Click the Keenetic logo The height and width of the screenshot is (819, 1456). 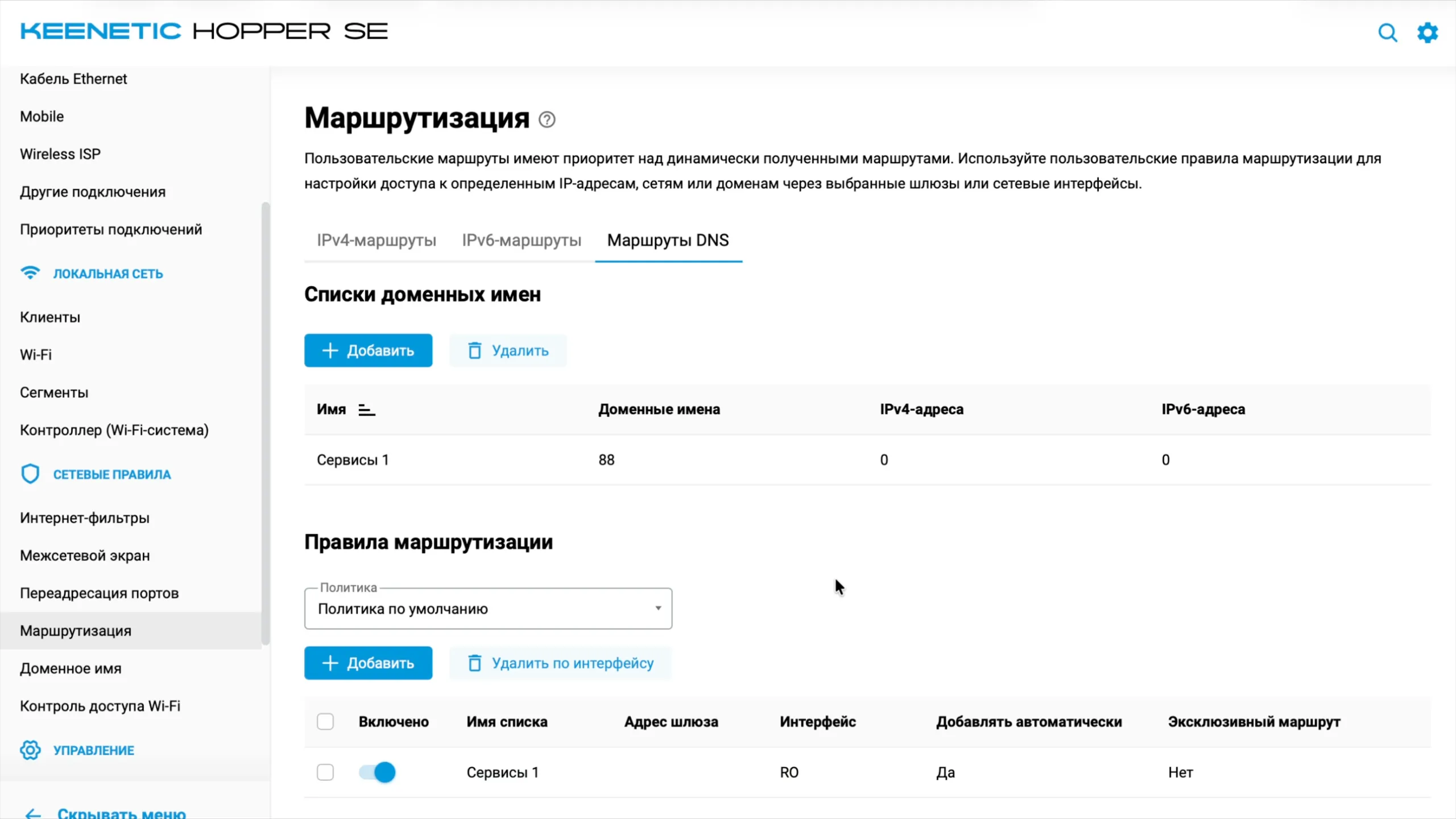click(x=204, y=31)
